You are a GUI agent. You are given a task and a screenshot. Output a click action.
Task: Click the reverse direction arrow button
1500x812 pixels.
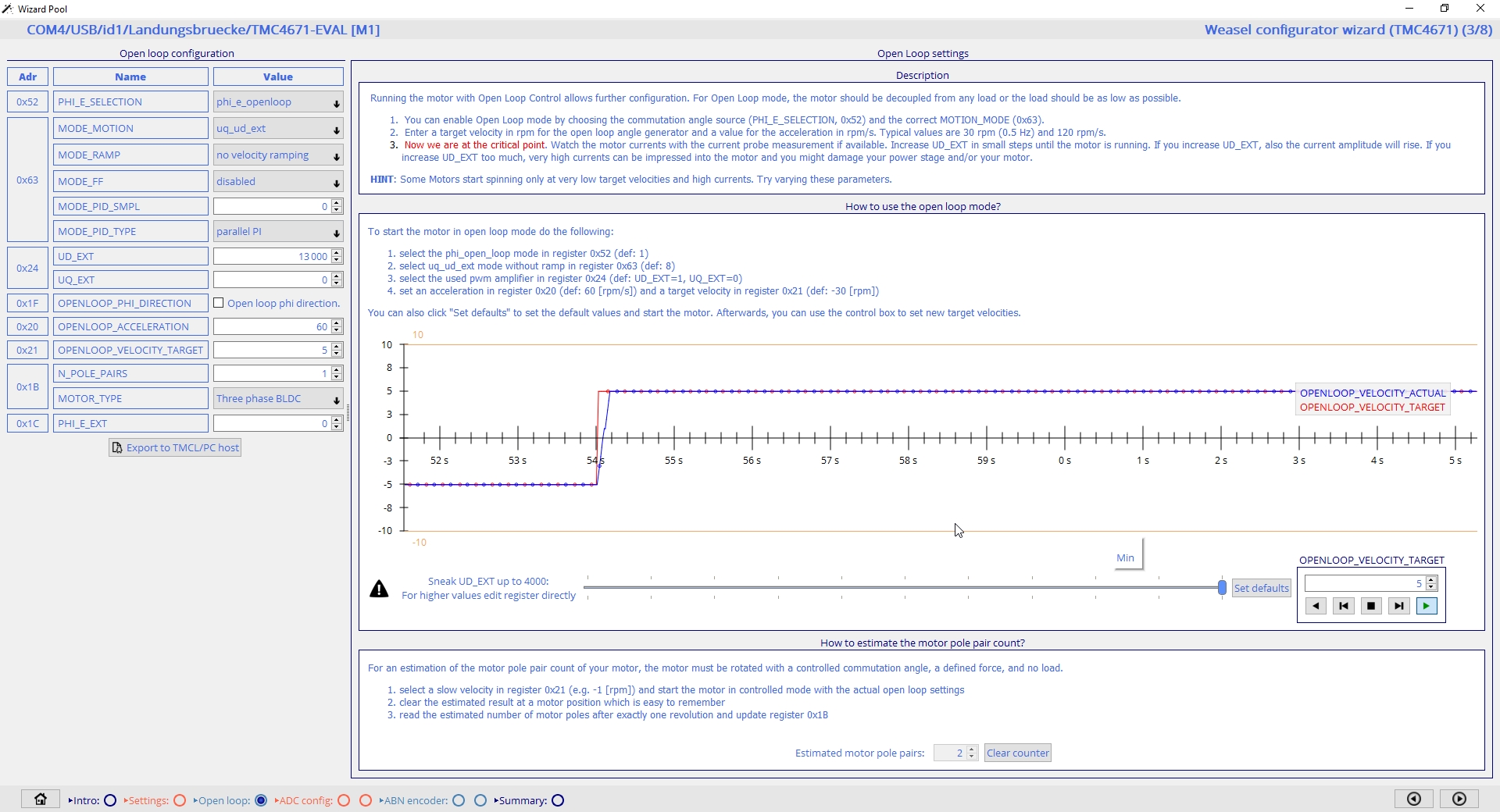coord(1316,606)
